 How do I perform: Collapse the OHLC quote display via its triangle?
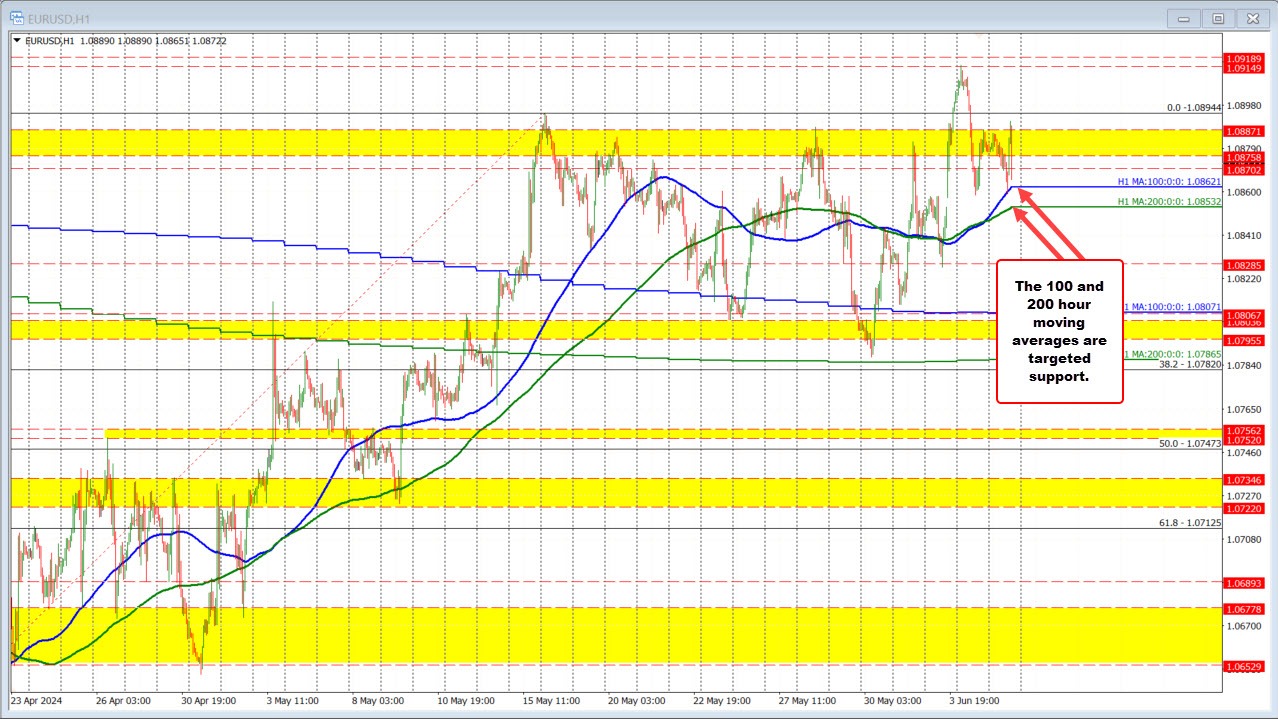(18, 41)
